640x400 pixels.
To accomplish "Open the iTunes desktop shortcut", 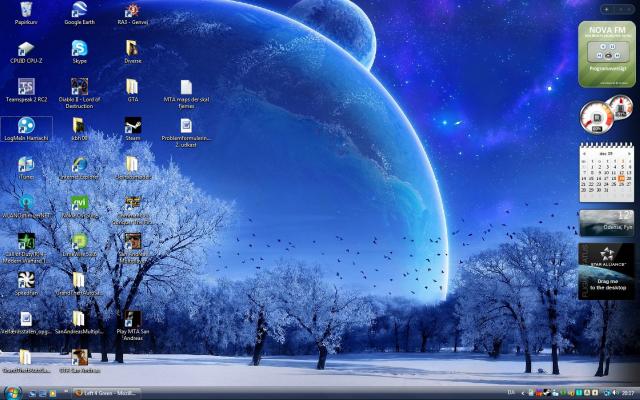I will 26,164.
